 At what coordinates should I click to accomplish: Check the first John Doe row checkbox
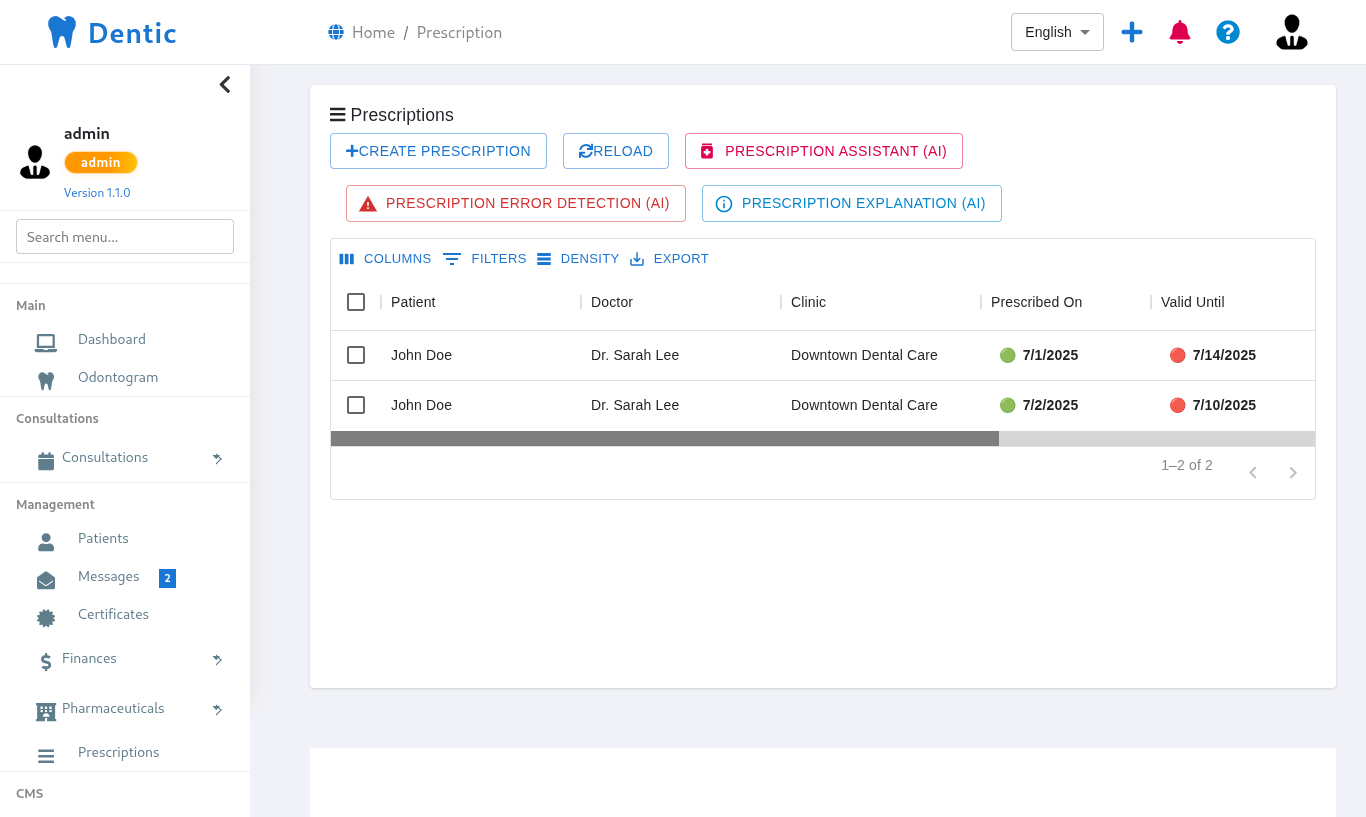tap(356, 355)
